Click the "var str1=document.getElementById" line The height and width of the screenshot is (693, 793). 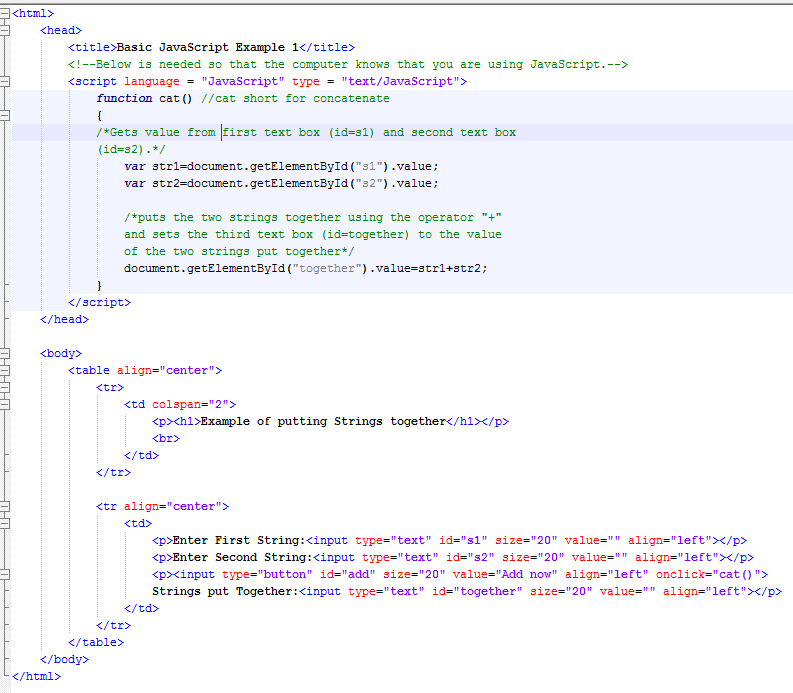coord(281,166)
